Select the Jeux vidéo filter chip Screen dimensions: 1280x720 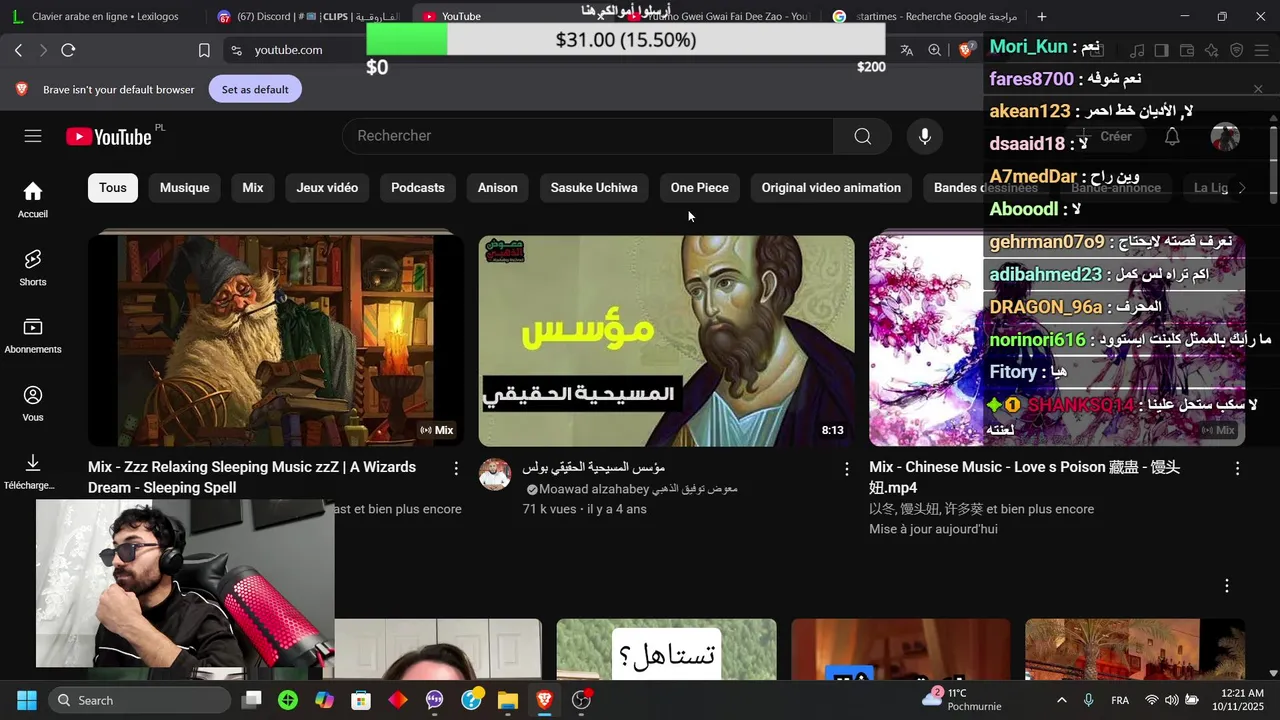pyautogui.click(x=327, y=188)
